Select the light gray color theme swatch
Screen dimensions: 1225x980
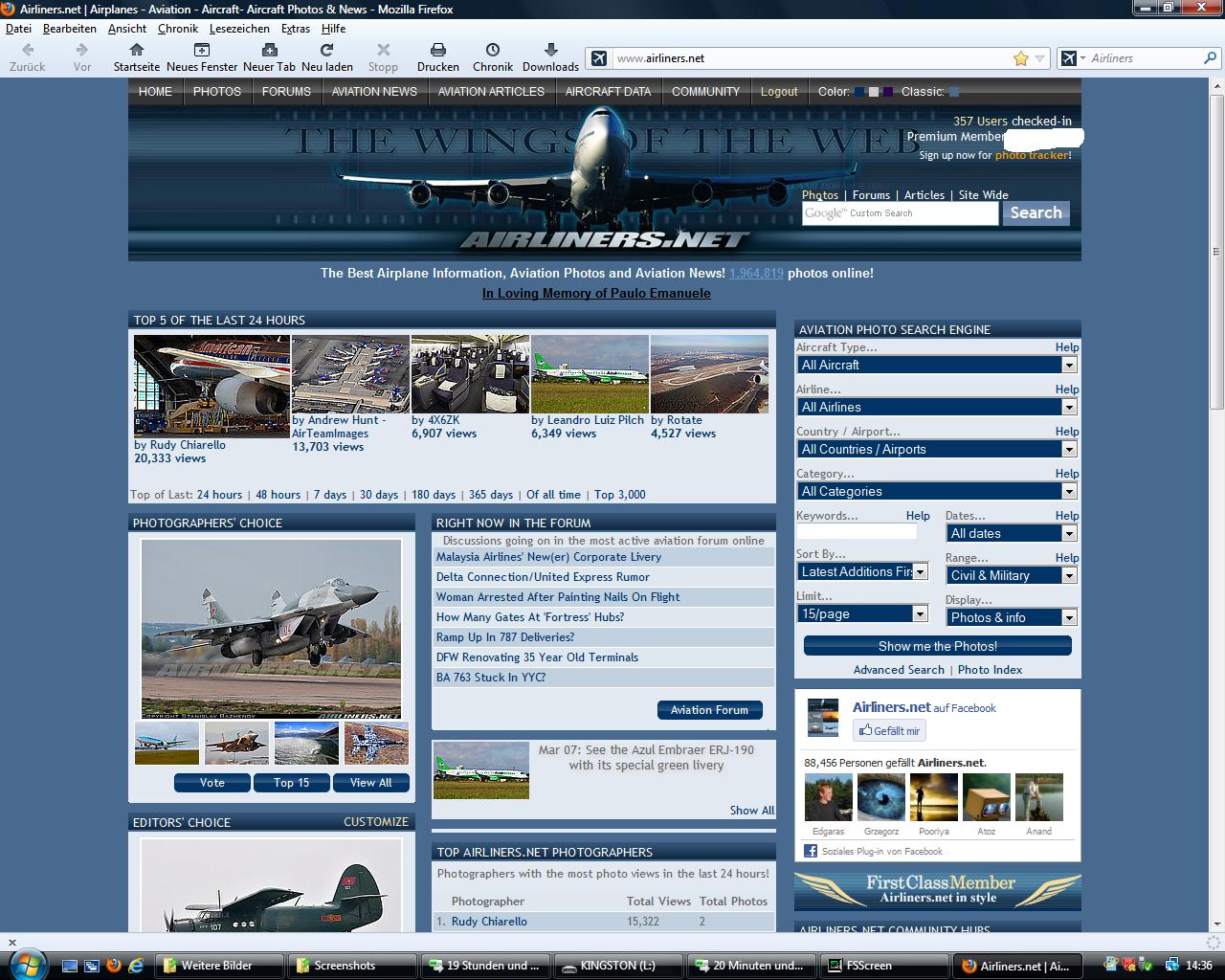(874, 92)
